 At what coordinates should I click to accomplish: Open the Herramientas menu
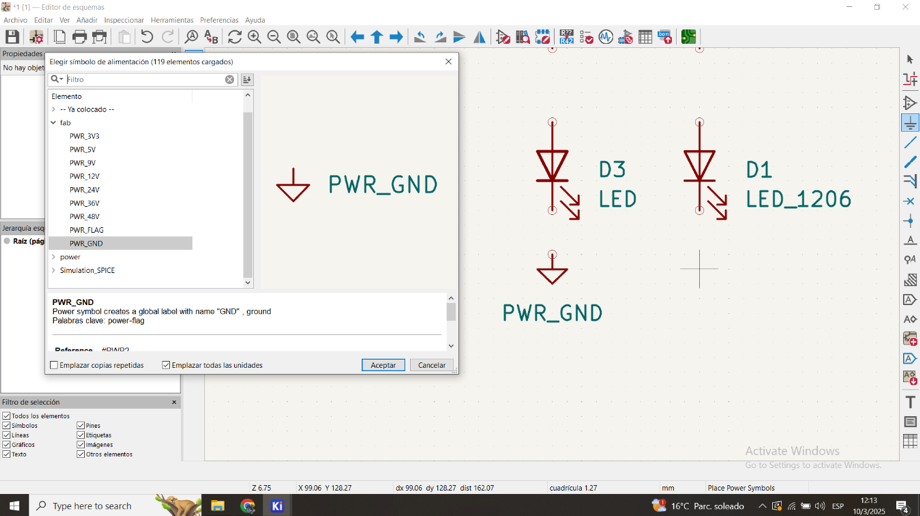click(172, 20)
